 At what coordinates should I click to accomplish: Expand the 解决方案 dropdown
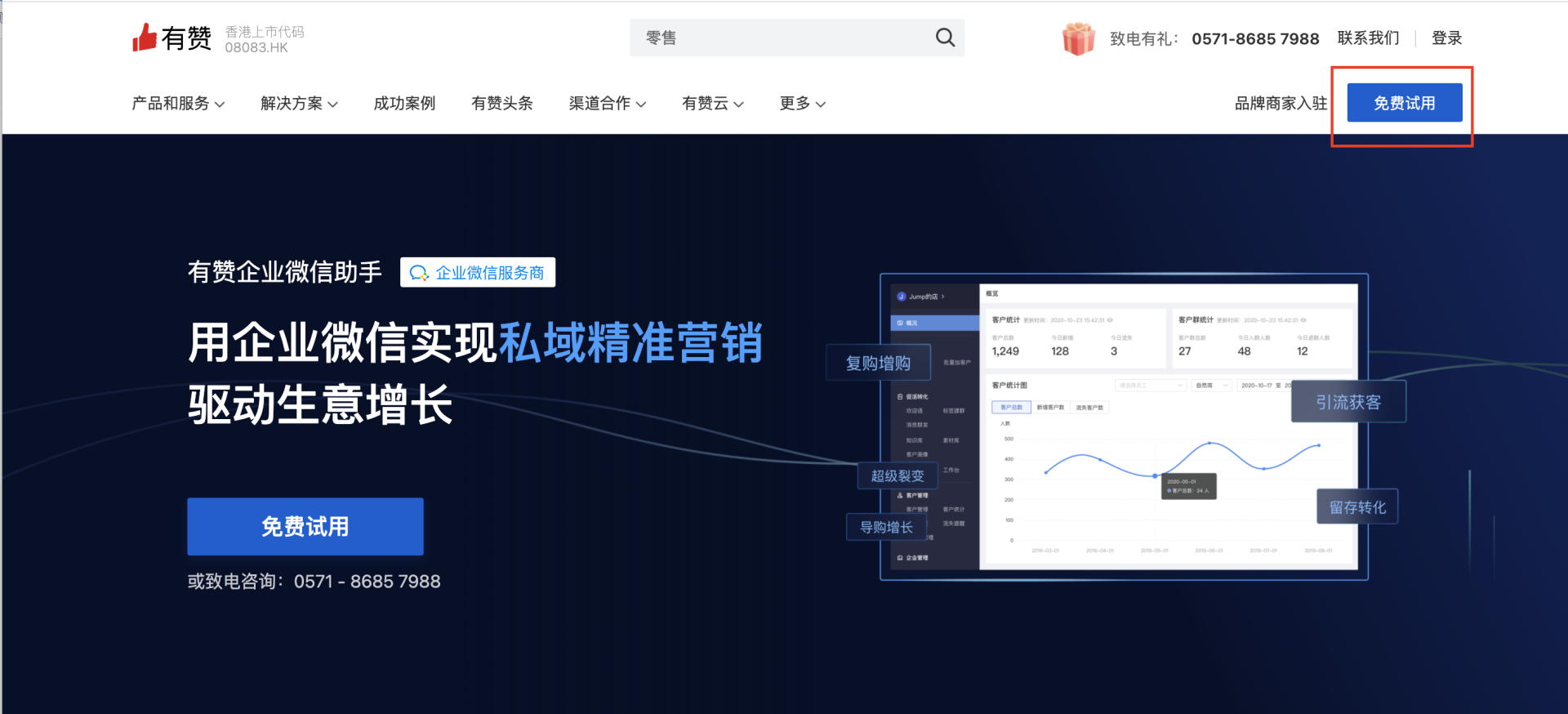click(299, 104)
